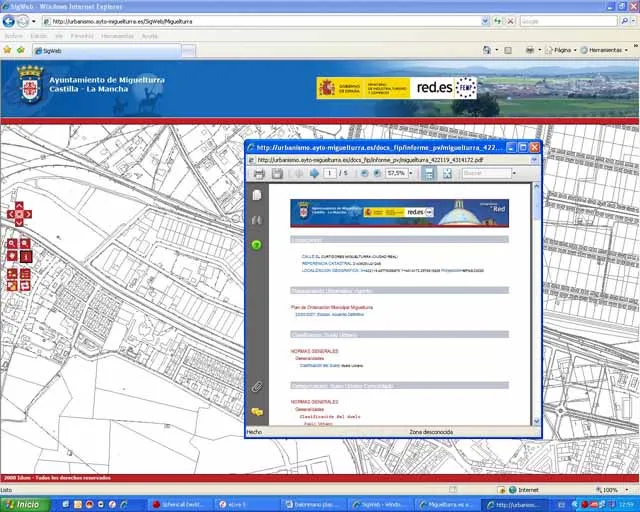Click the PDF find text field
This screenshot has width=640, height=512.
tap(487, 173)
